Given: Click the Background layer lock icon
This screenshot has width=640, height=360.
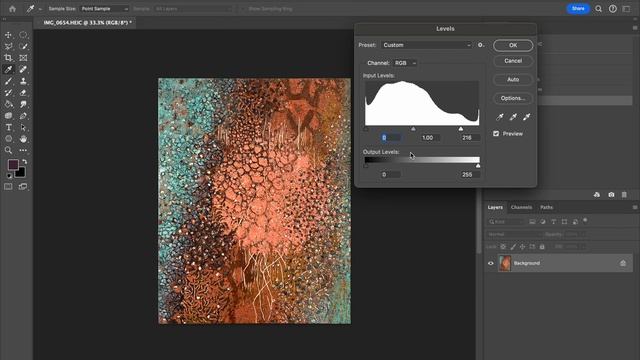Looking at the screenshot, I should coord(623,263).
